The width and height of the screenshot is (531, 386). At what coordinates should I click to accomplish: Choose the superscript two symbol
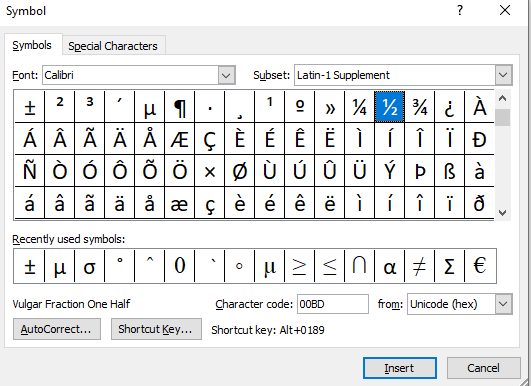click(x=60, y=107)
